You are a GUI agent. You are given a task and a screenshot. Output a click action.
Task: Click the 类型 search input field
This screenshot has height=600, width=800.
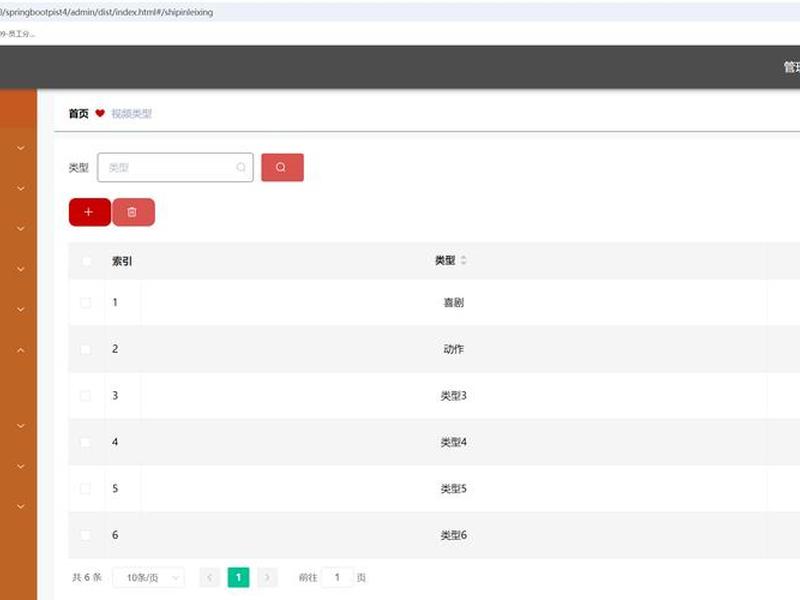click(x=175, y=167)
